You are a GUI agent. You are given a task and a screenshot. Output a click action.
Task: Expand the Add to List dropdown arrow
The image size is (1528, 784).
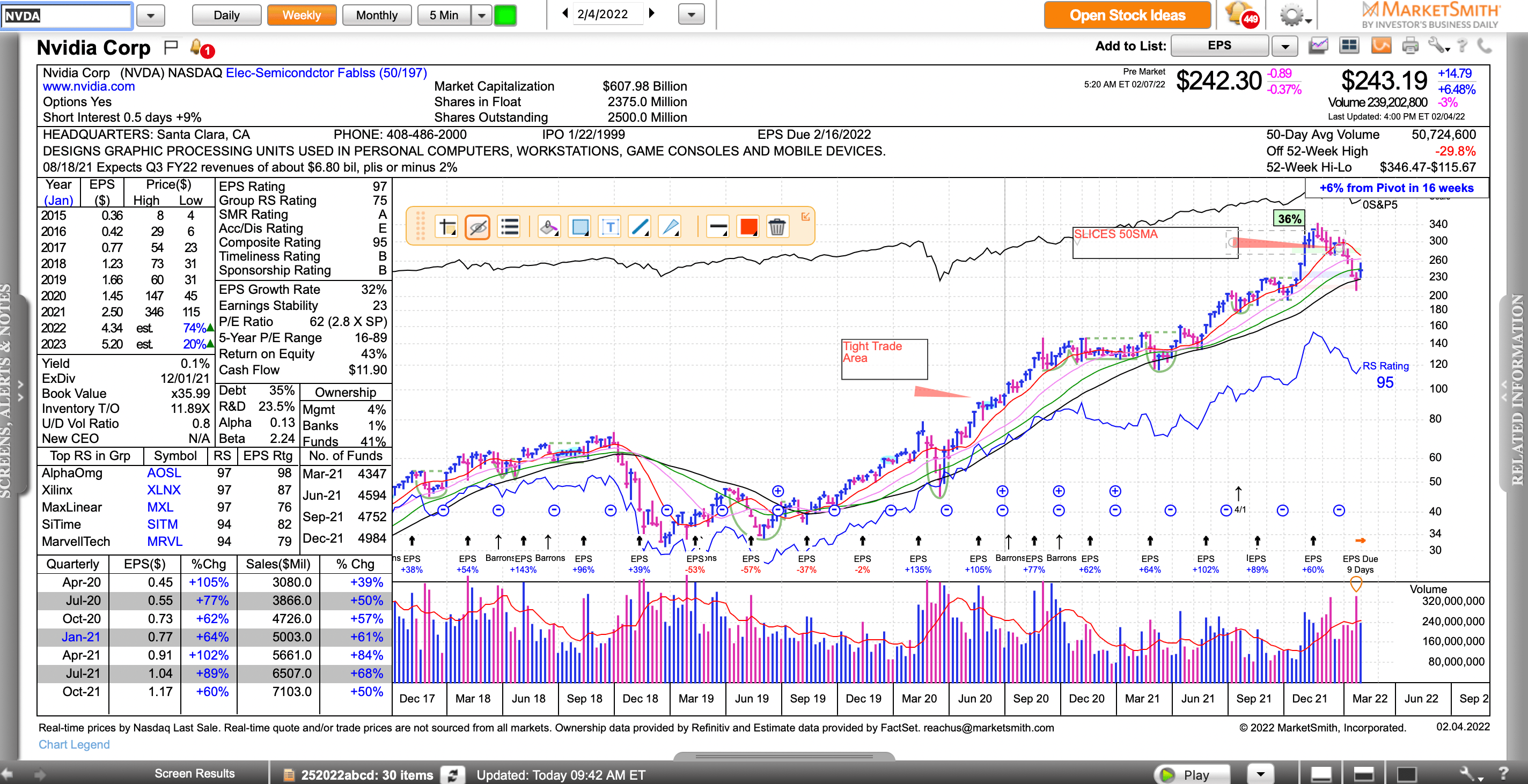(1285, 46)
